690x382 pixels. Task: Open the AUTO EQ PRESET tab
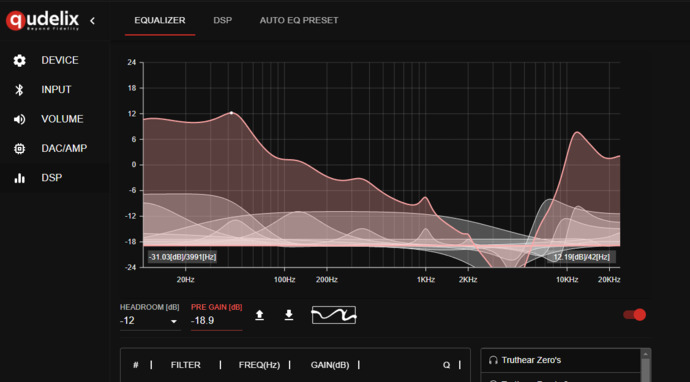pos(299,21)
